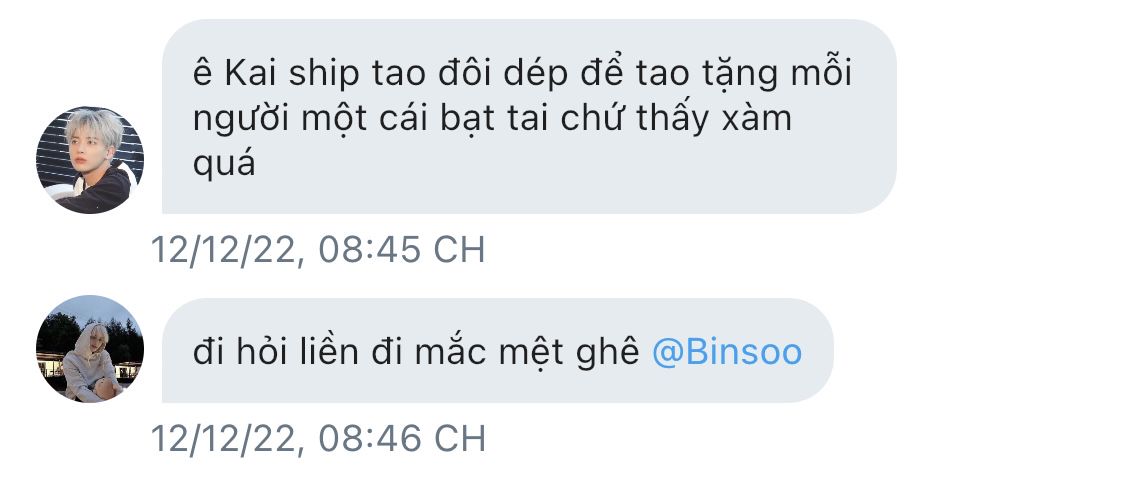Screen dimensions: 1125x481
Task: Click the 12/12/22 date under second message
Action: click(223, 439)
